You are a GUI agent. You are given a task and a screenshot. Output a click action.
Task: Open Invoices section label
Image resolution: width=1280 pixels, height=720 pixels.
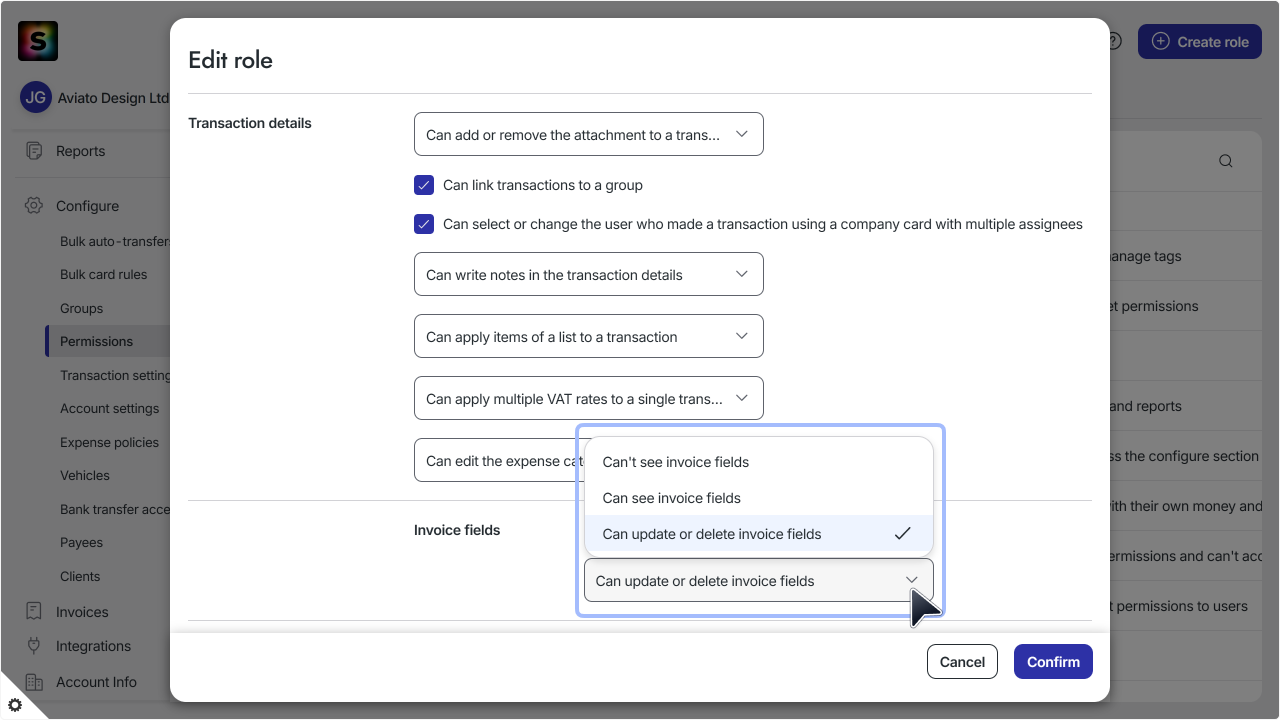[x=82, y=612]
